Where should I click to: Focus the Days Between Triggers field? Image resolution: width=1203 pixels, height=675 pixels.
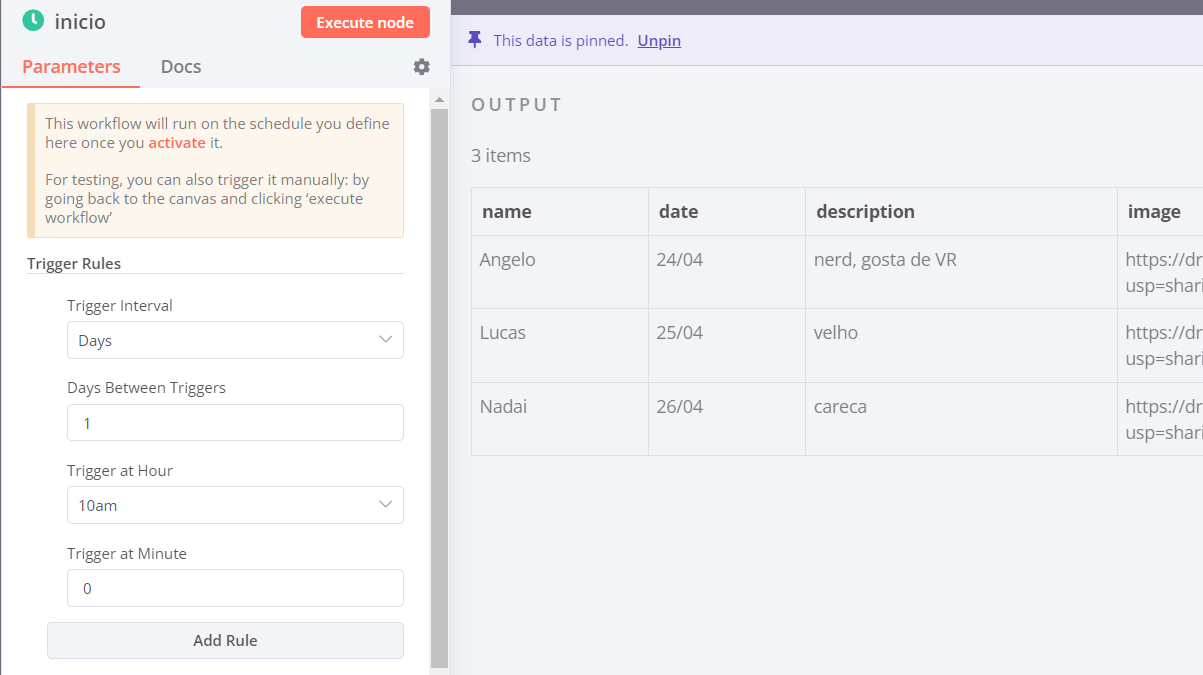pyautogui.click(x=235, y=423)
